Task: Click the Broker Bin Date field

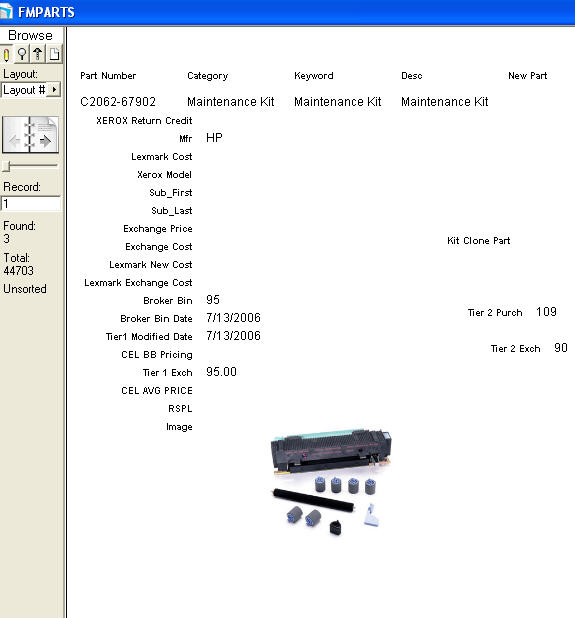Action: pyautogui.click(x=233, y=318)
